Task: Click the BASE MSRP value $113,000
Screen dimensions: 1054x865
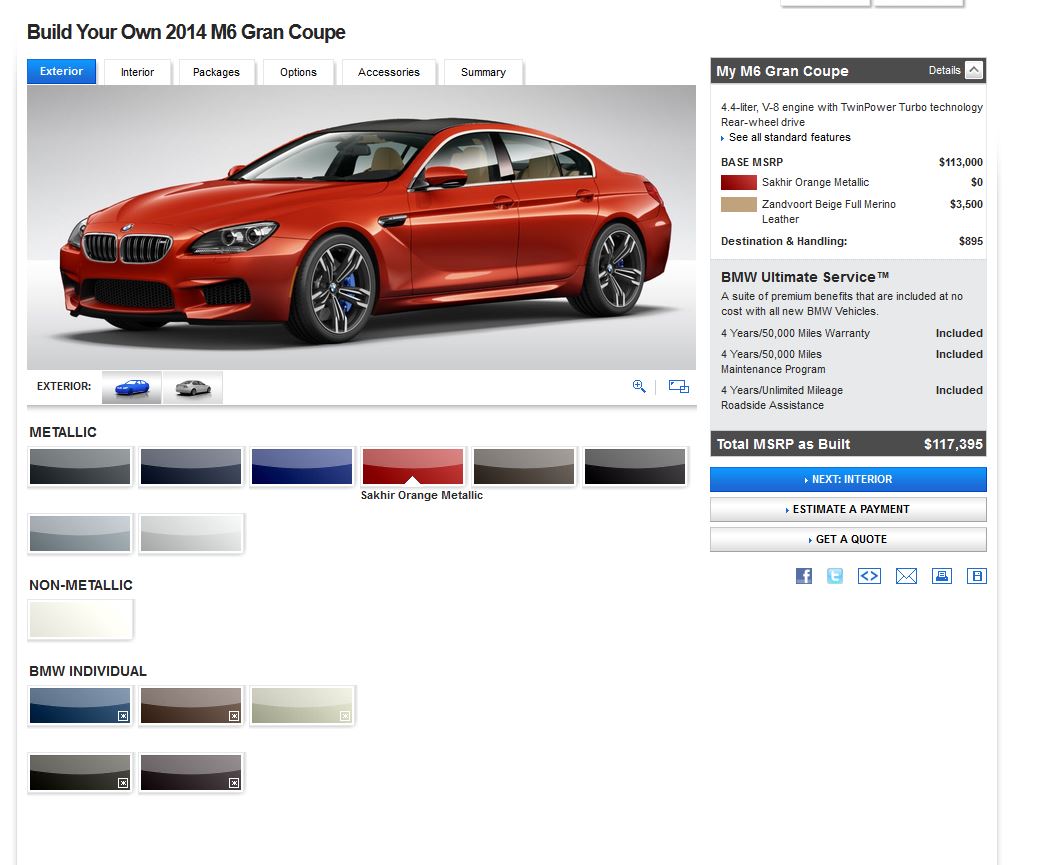Action: pos(961,162)
